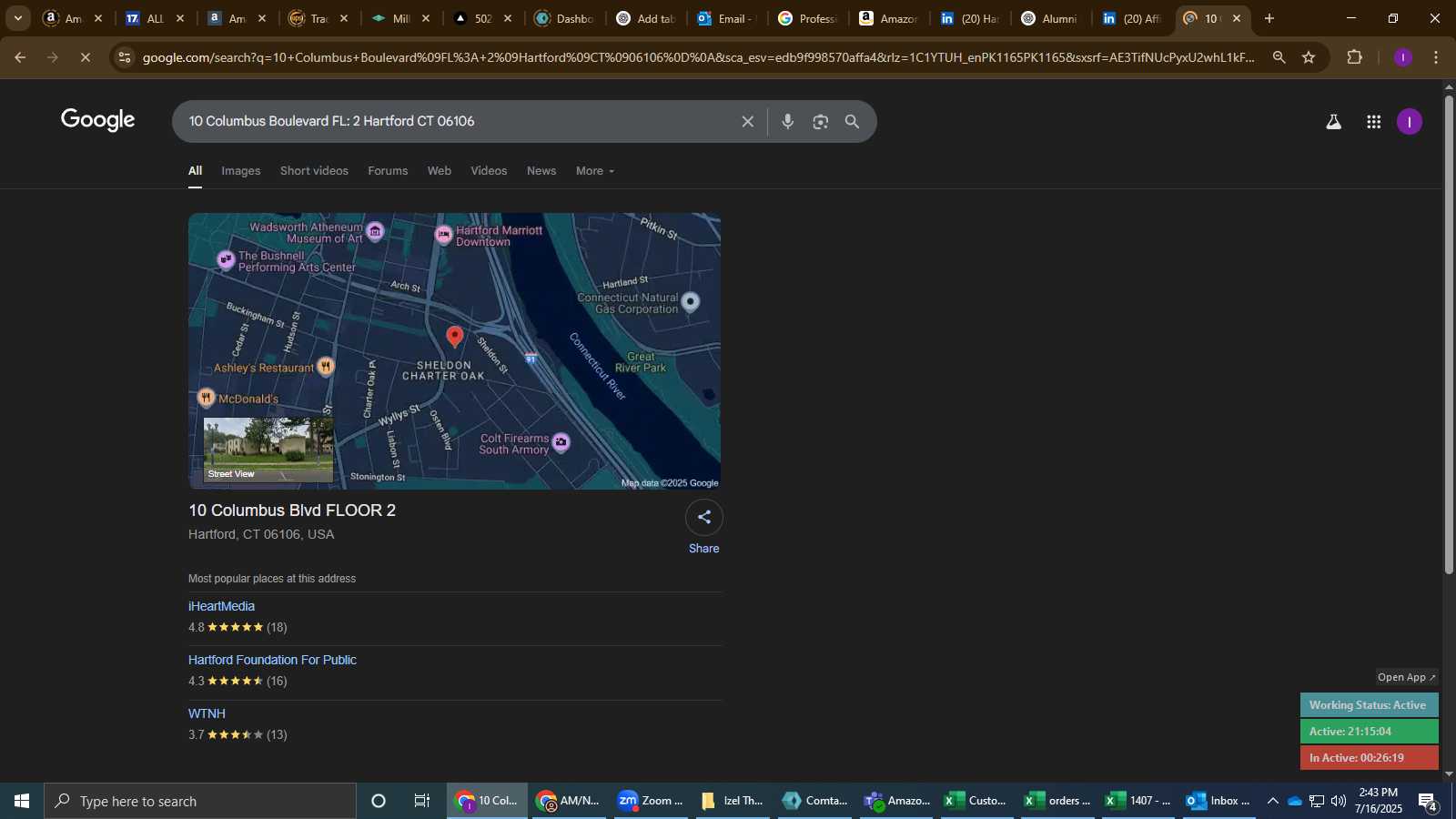
Task: Open Chrome three-dot menu
Action: pos(1436,57)
